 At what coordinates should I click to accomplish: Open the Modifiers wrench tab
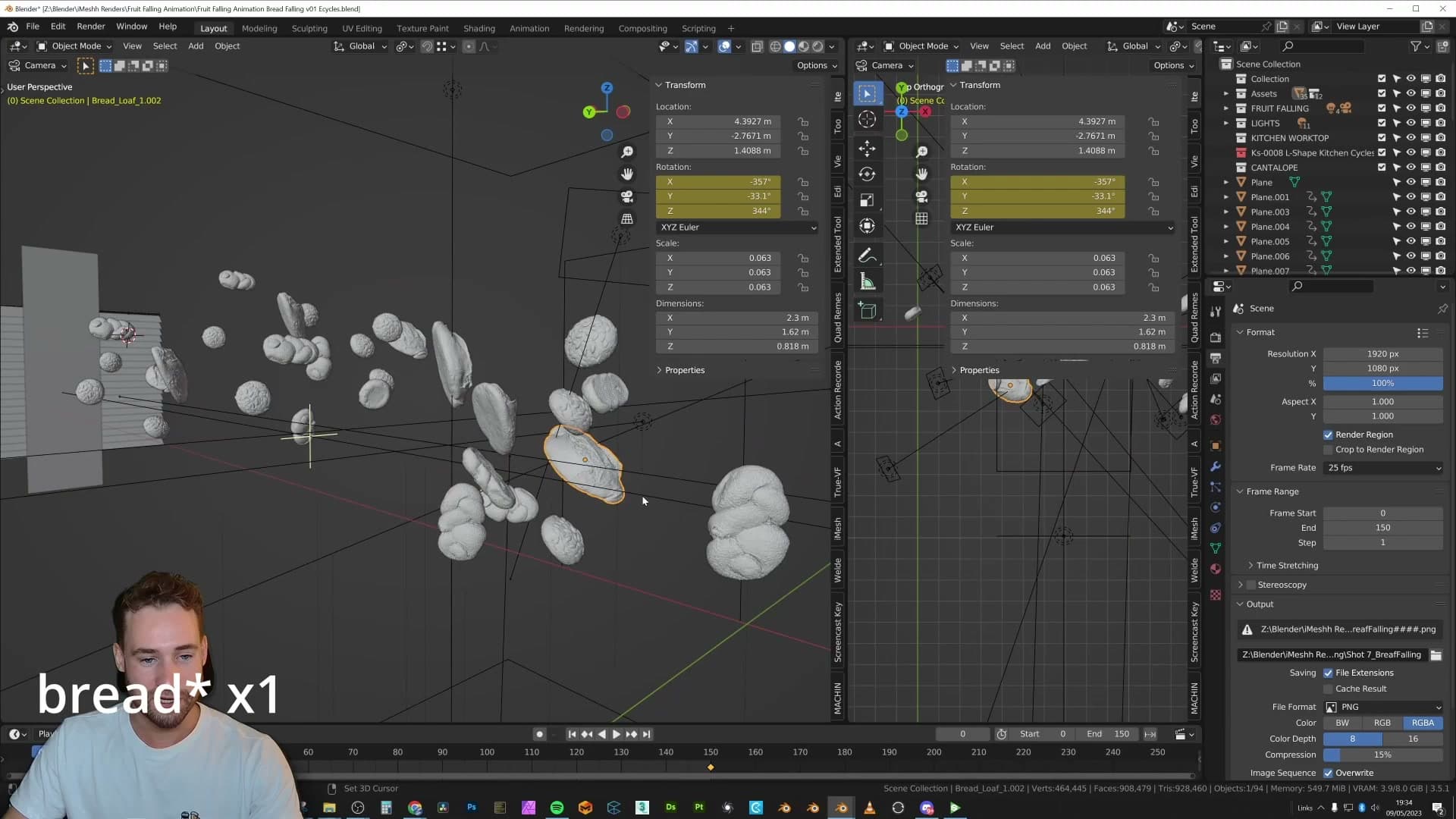pyautogui.click(x=1216, y=466)
